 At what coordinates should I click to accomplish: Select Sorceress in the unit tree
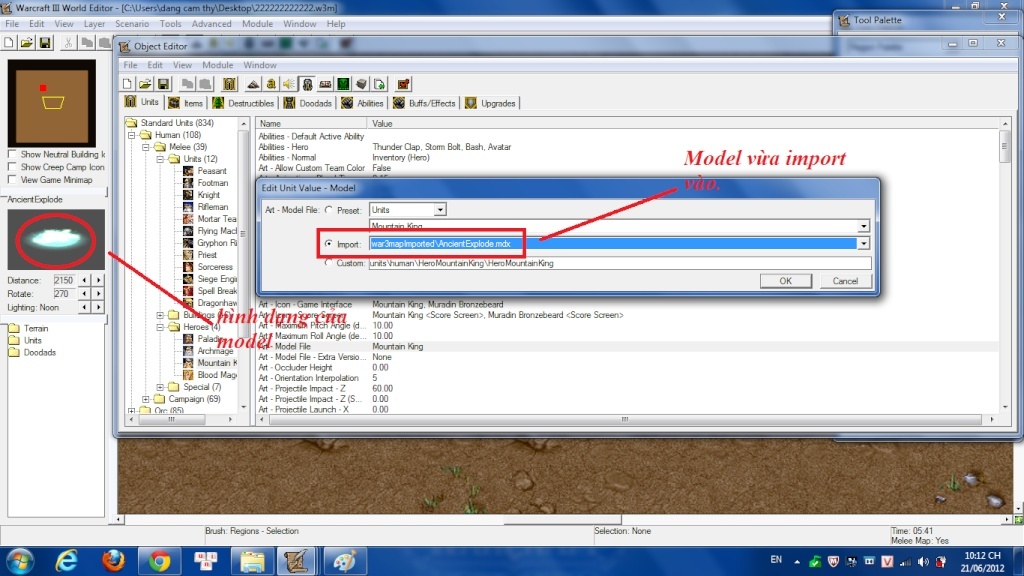pos(215,267)
